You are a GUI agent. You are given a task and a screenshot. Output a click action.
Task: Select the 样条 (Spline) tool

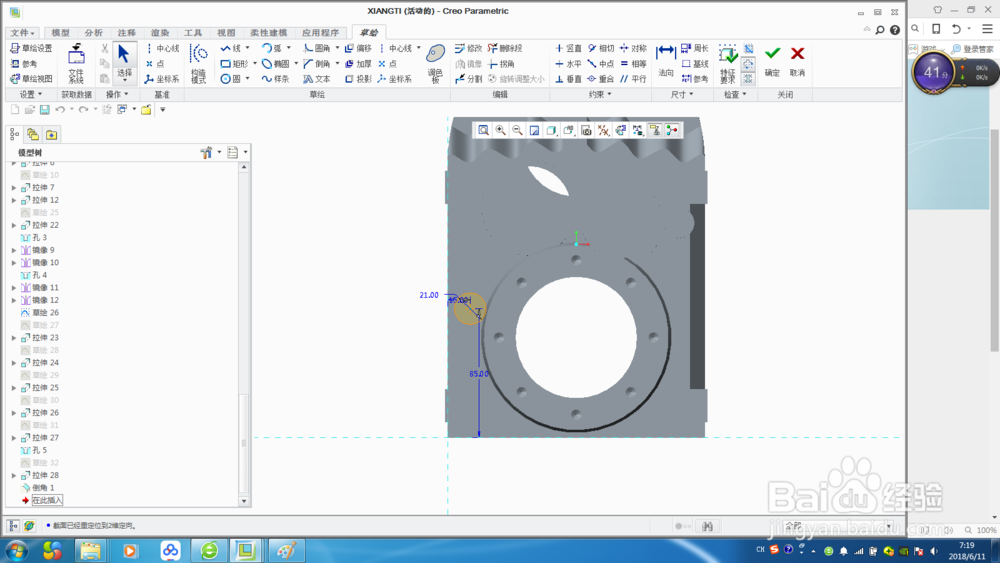click(276, 79)
